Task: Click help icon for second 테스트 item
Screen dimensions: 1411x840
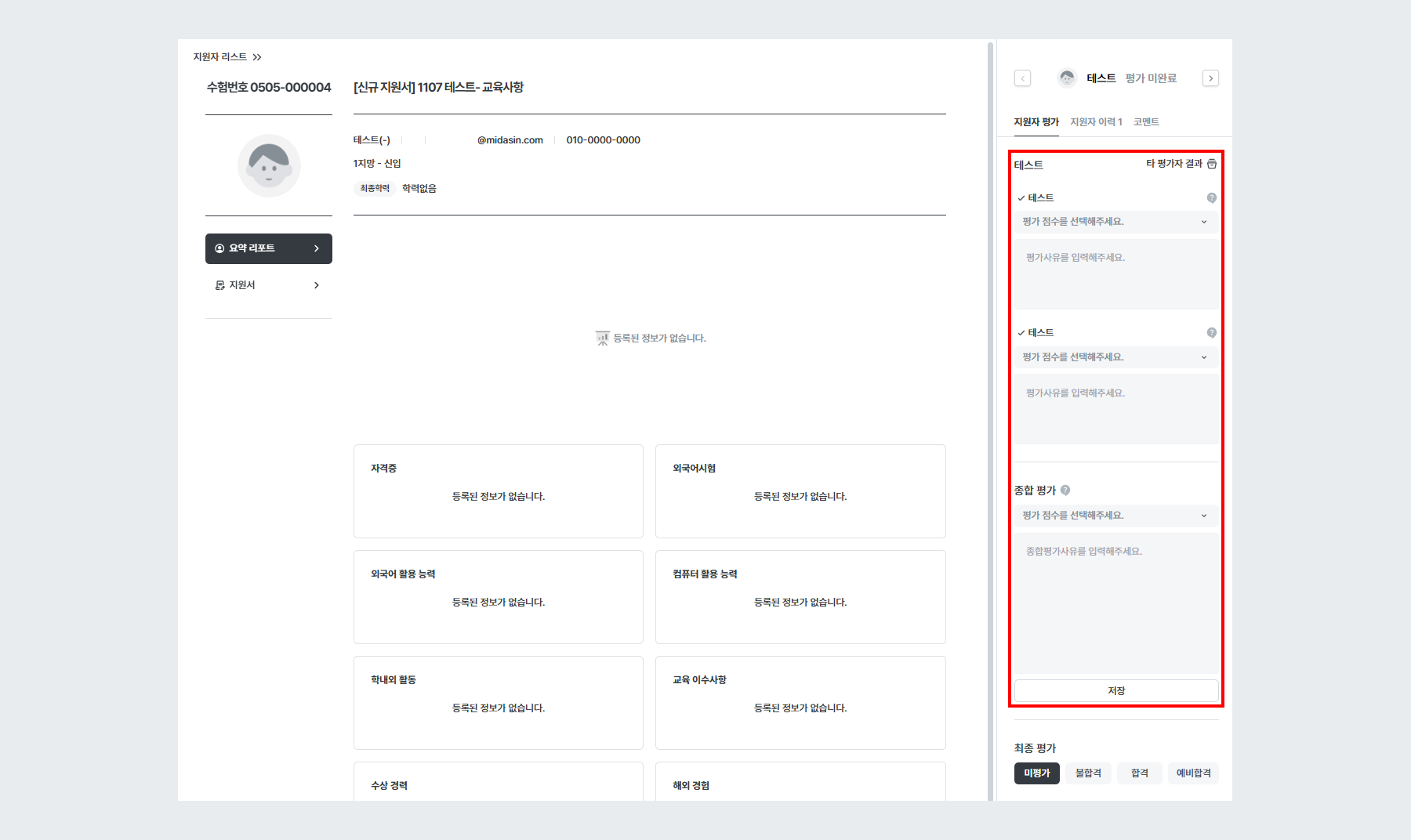Action: point(1212,333)
